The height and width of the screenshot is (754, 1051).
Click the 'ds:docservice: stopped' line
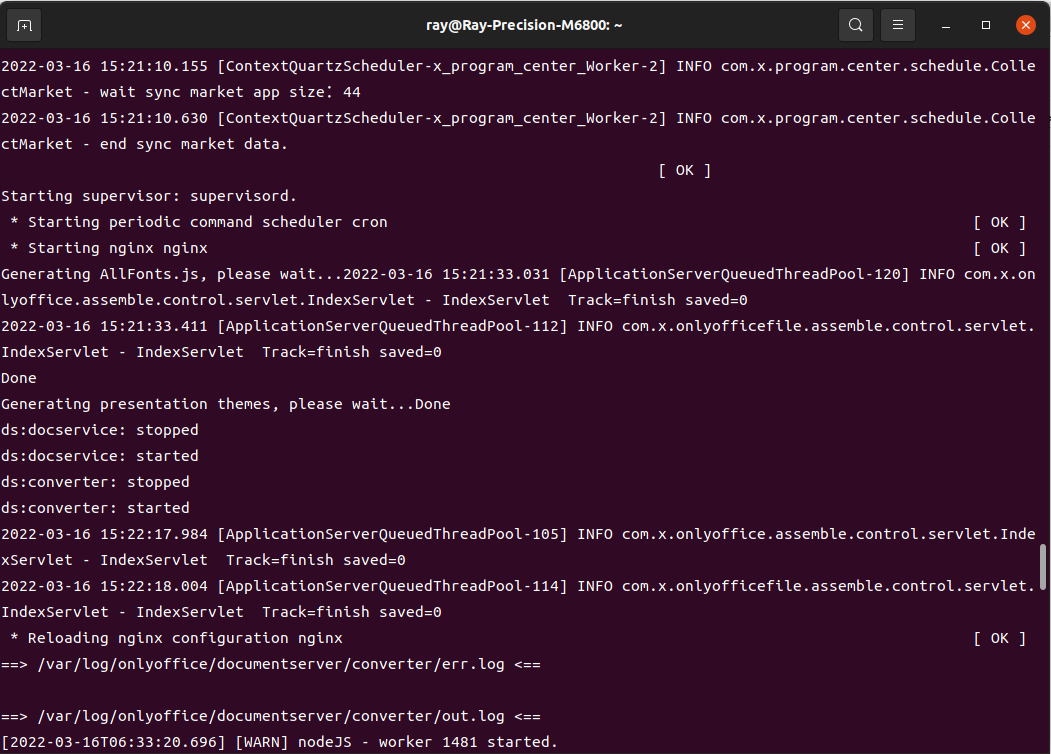[100, 430]
